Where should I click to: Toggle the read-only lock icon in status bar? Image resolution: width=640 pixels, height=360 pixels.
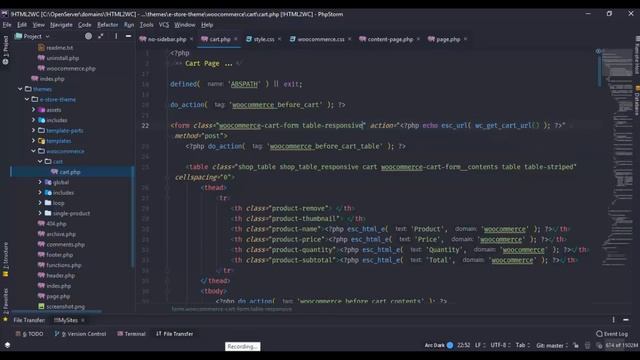[x=576, y=345]
